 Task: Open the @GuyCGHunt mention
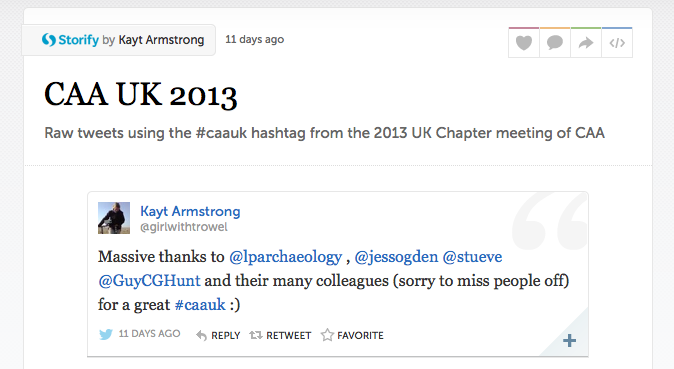149,281
